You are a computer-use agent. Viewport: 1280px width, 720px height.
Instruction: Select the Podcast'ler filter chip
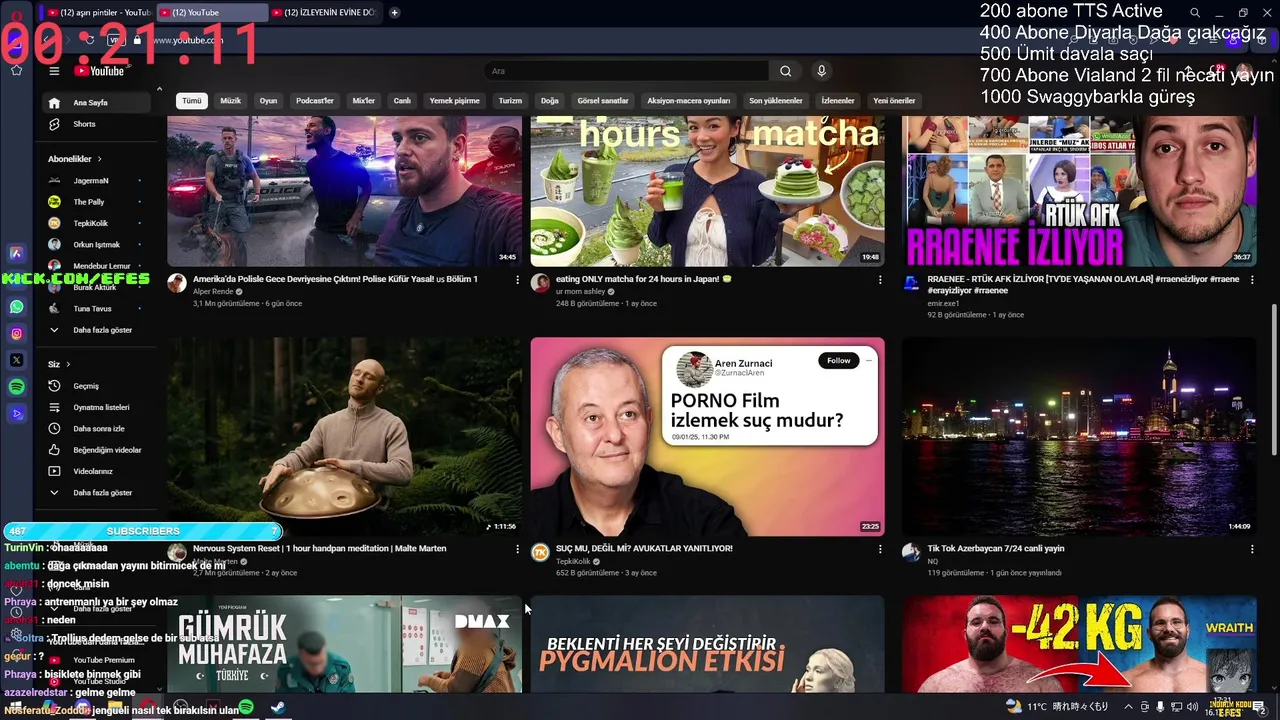315,101
